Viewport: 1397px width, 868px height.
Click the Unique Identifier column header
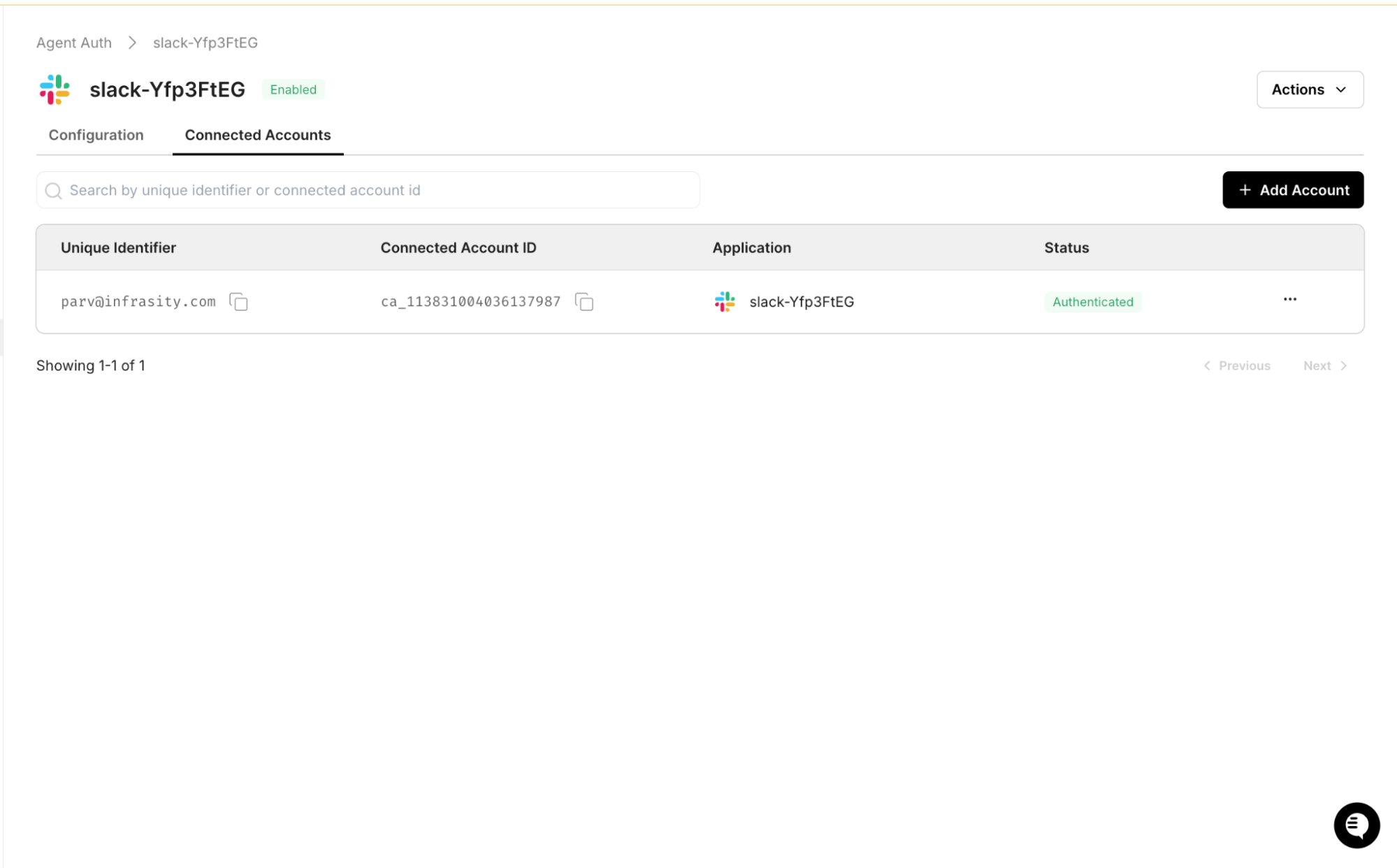pos(118,247)
